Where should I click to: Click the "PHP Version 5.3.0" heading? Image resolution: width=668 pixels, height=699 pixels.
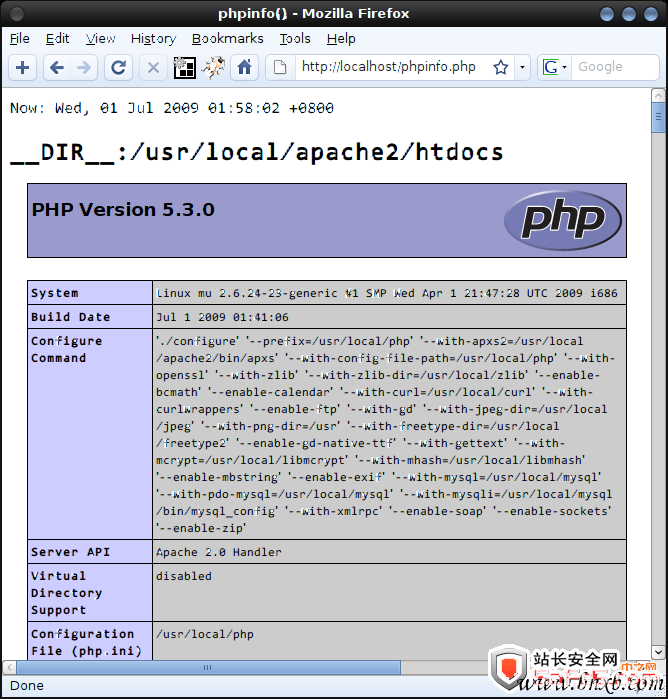pyautogui.click(x=123, y=210)
